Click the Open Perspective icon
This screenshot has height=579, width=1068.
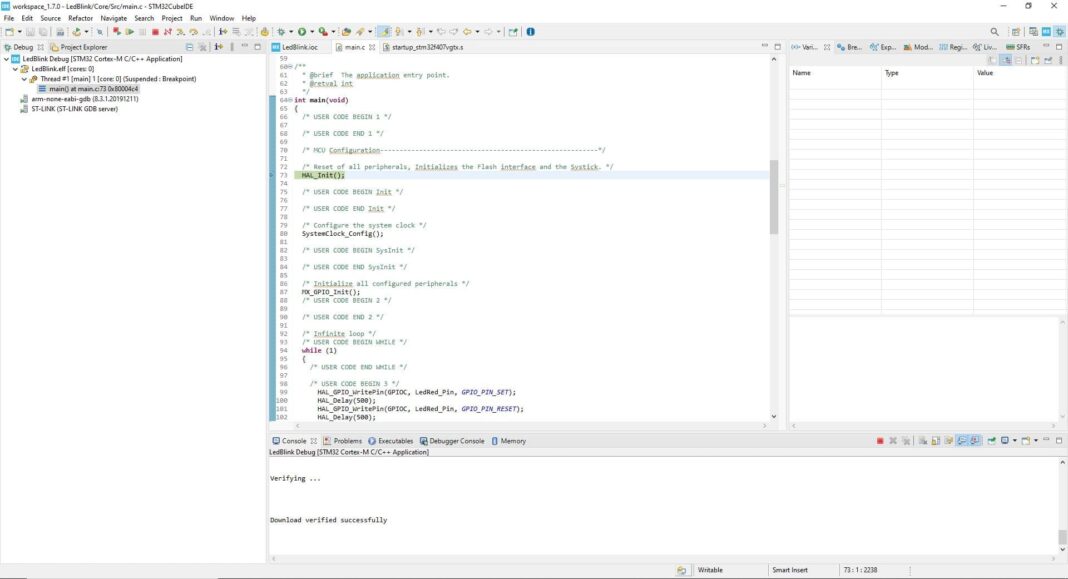(1016, 32)
